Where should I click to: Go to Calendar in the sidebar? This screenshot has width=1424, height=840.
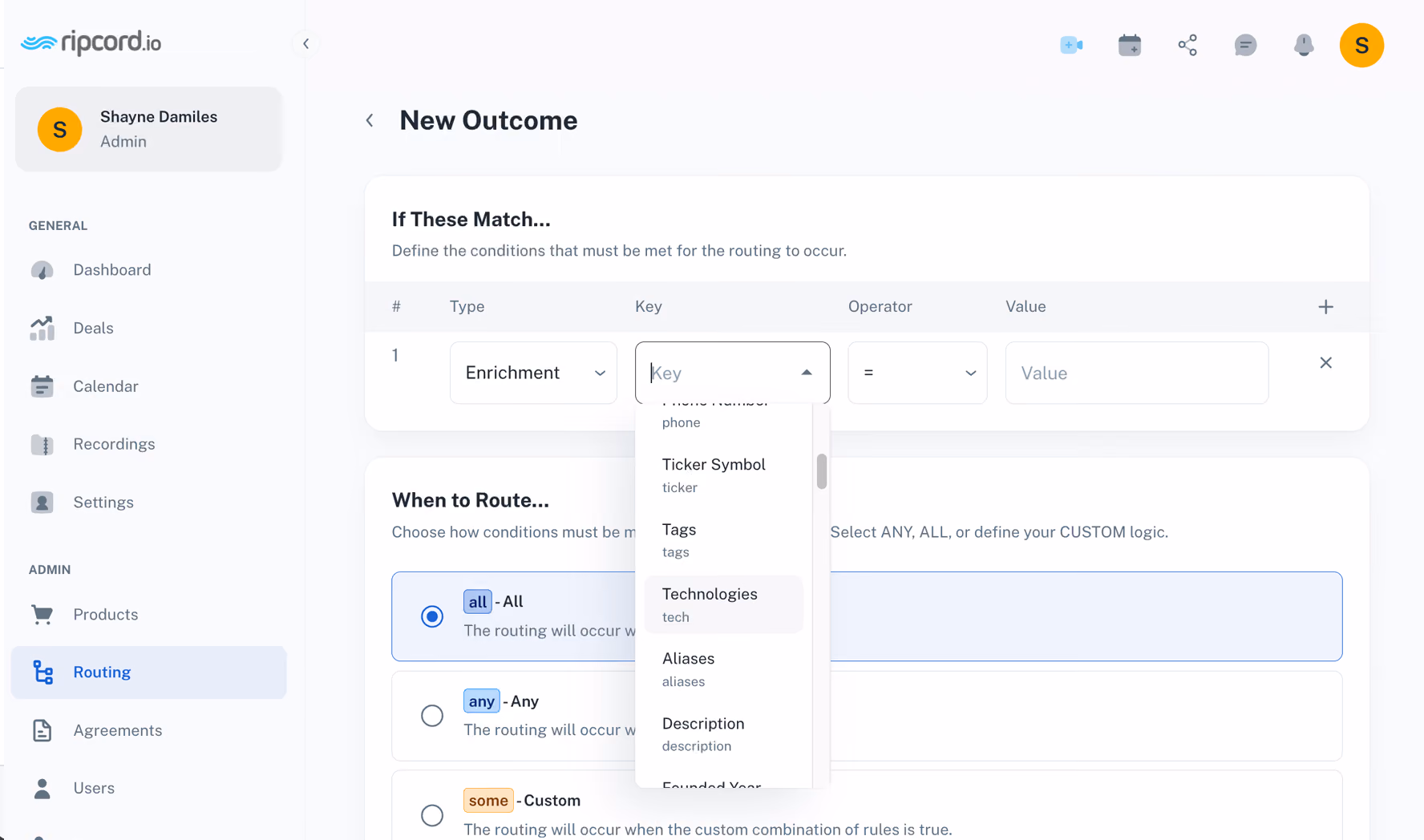[x=148, y=386]
